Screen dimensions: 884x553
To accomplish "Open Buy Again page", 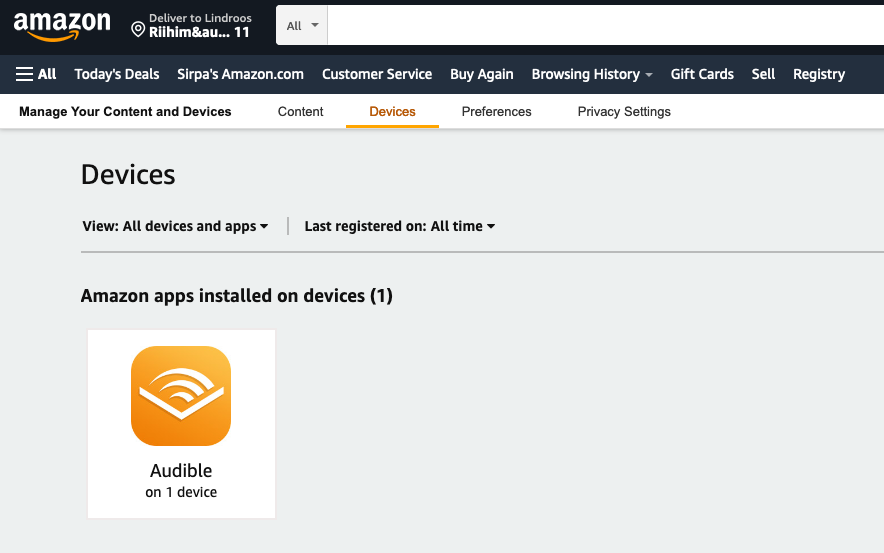I will pos(481,74).
